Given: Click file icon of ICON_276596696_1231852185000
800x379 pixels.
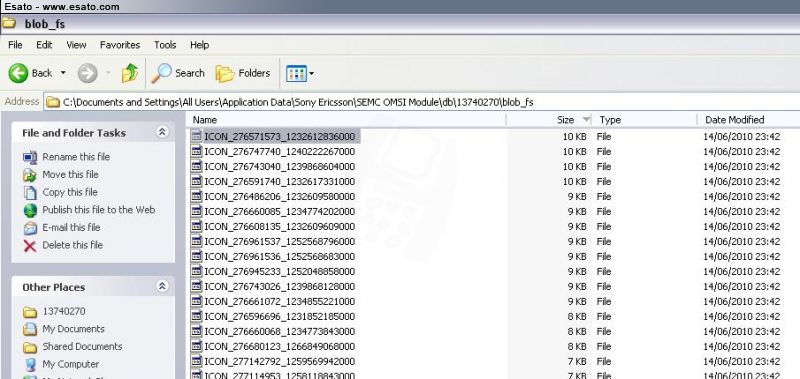Looking at the screenshot, I should [x=196, y=316].
